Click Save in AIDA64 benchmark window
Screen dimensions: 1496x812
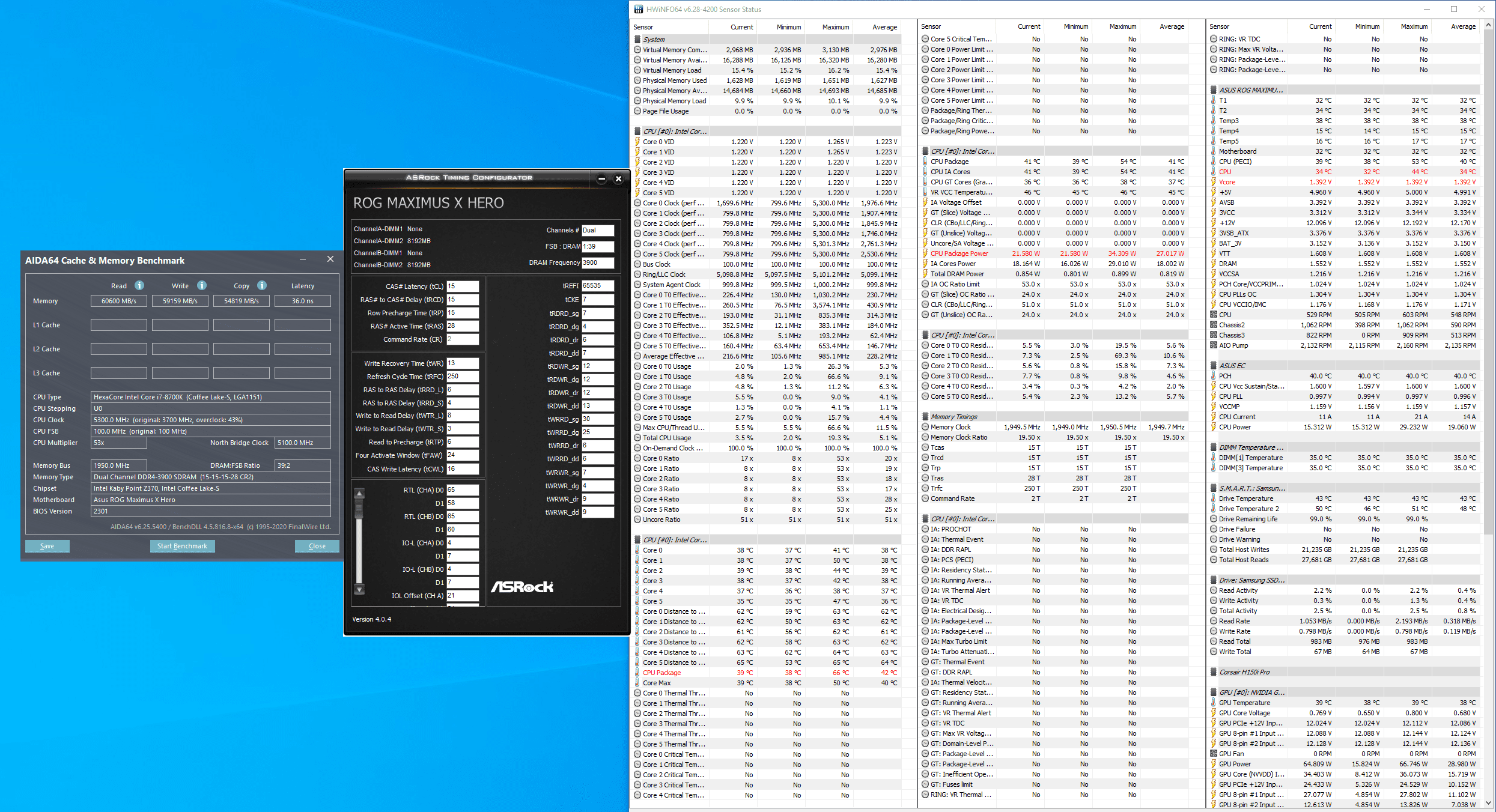point(47,546)
